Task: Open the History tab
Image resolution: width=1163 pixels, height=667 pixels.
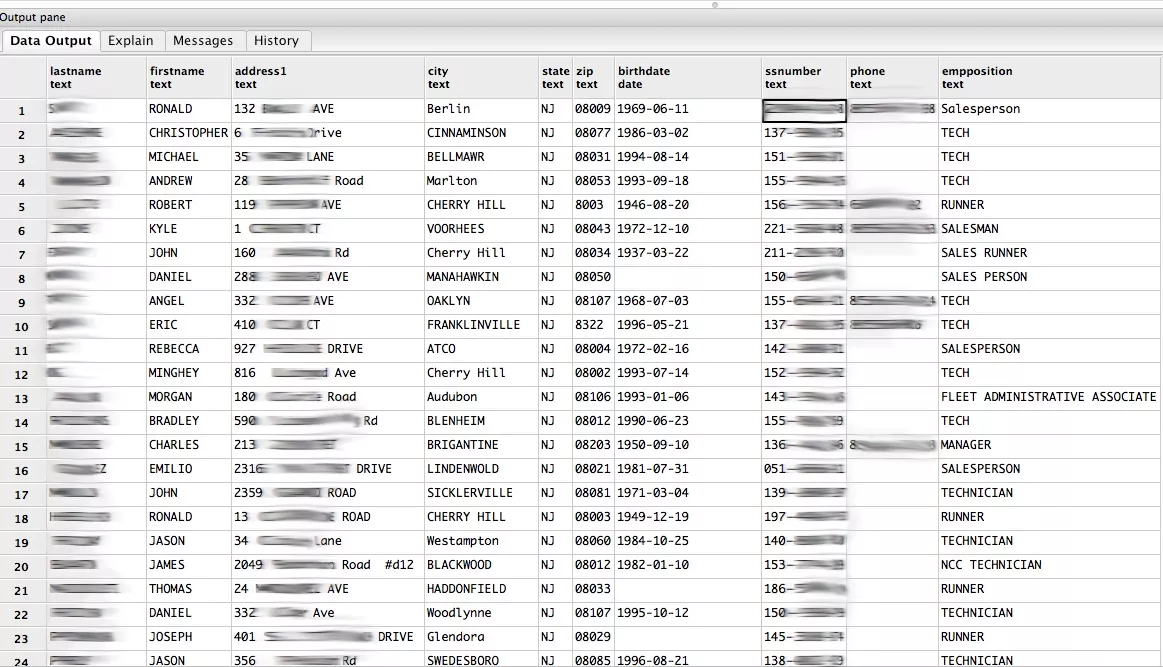Action: tap(276, 41)
